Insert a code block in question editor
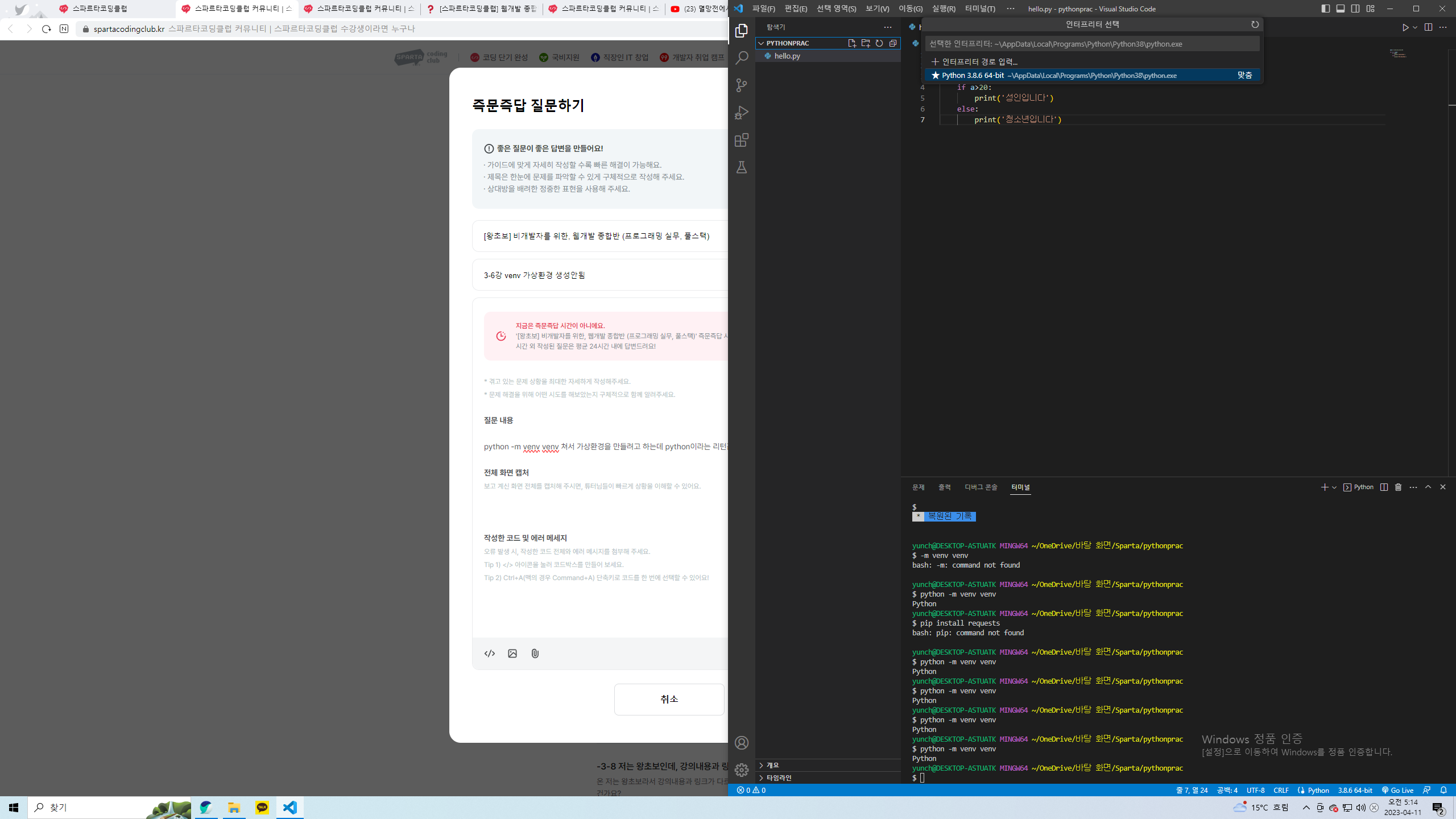The width and height of the screenshot is (1456, 819). (x=490, y=653)
